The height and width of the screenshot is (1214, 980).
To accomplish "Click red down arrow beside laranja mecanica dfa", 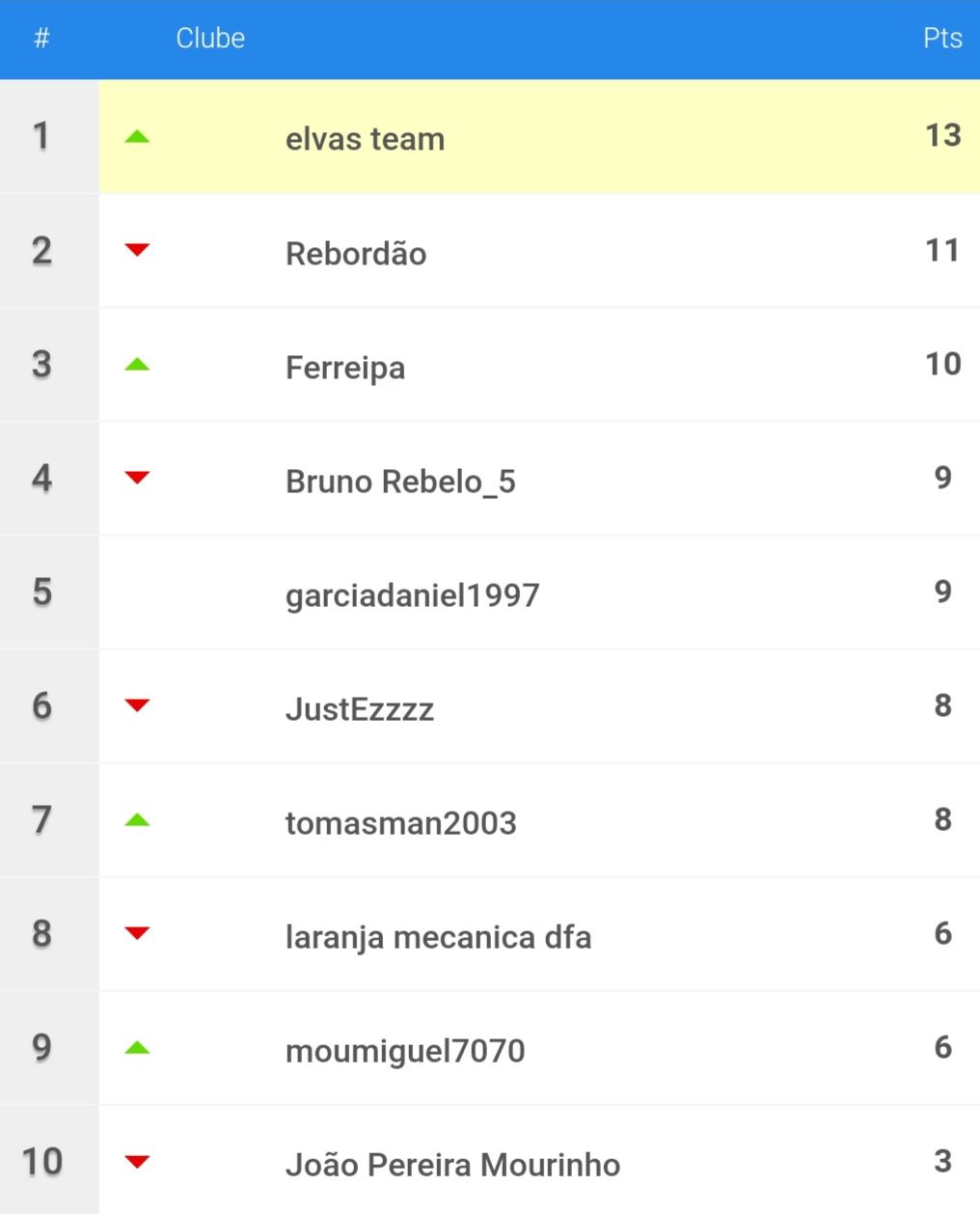I will (x=138, y=933).
